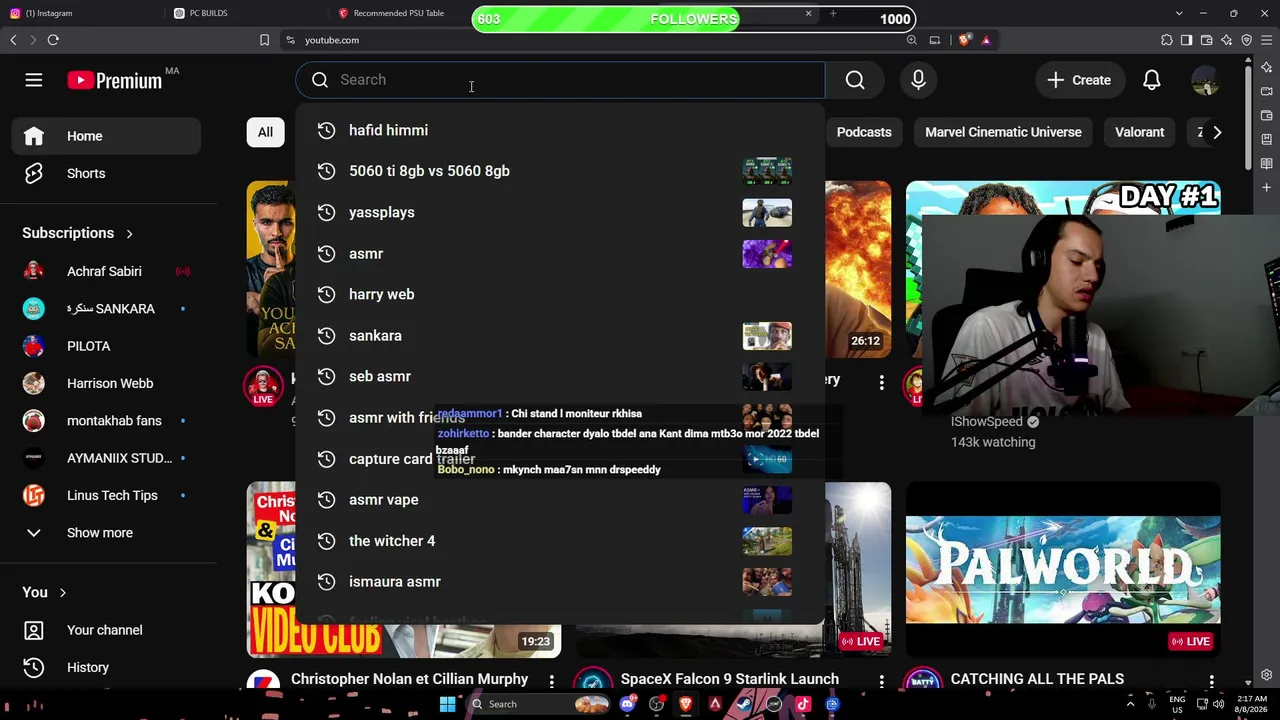Open Discord from the taskbar
Screen dimensions: 1280x720
pyautogui.click(x=627, y=704)
